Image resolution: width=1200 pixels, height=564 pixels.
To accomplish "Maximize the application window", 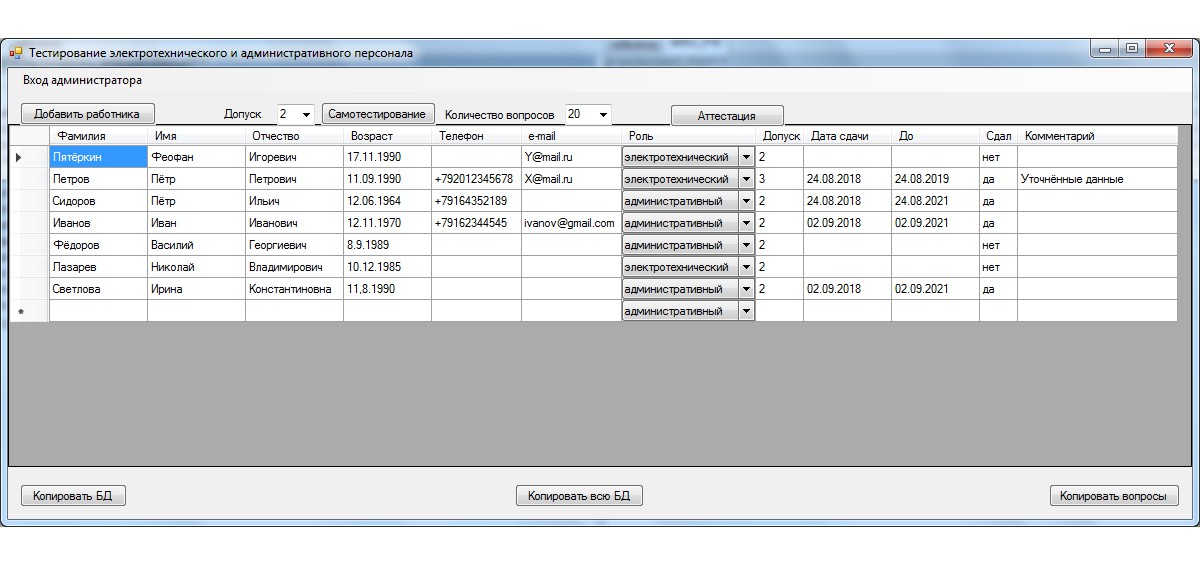I will click(x=1131, y=48).
